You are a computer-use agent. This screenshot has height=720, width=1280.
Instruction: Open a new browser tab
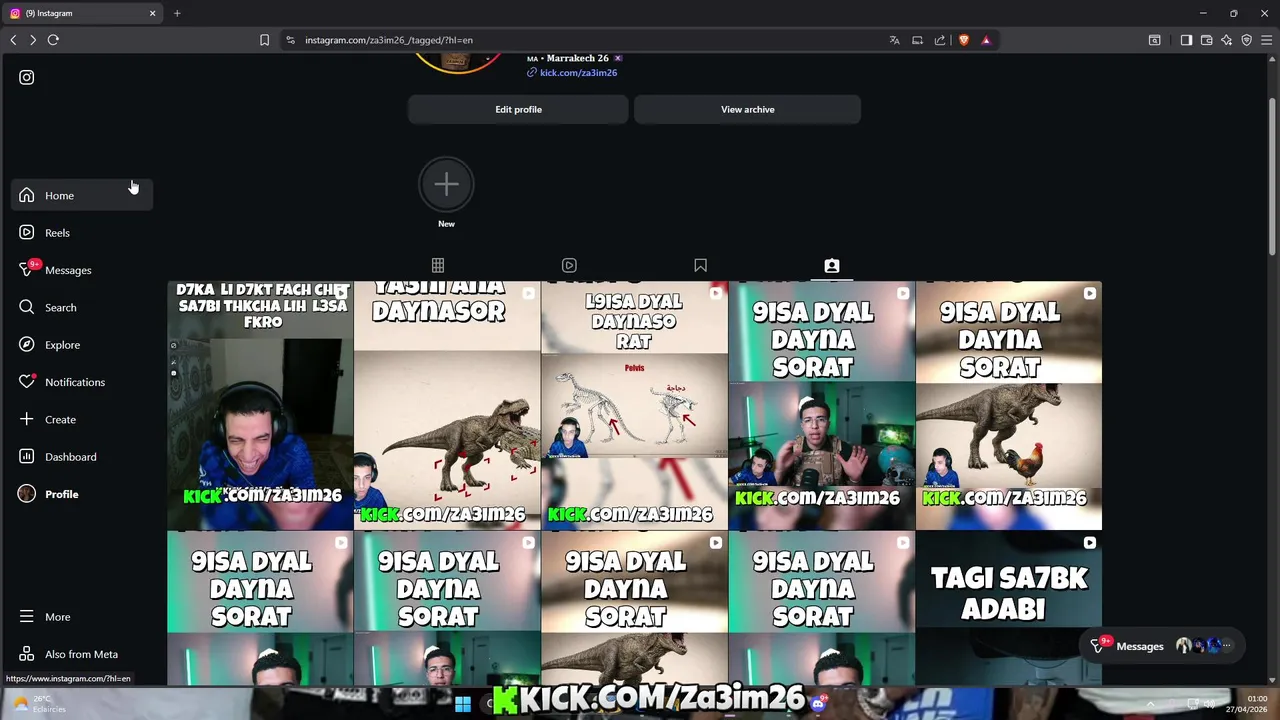(177, 13)
